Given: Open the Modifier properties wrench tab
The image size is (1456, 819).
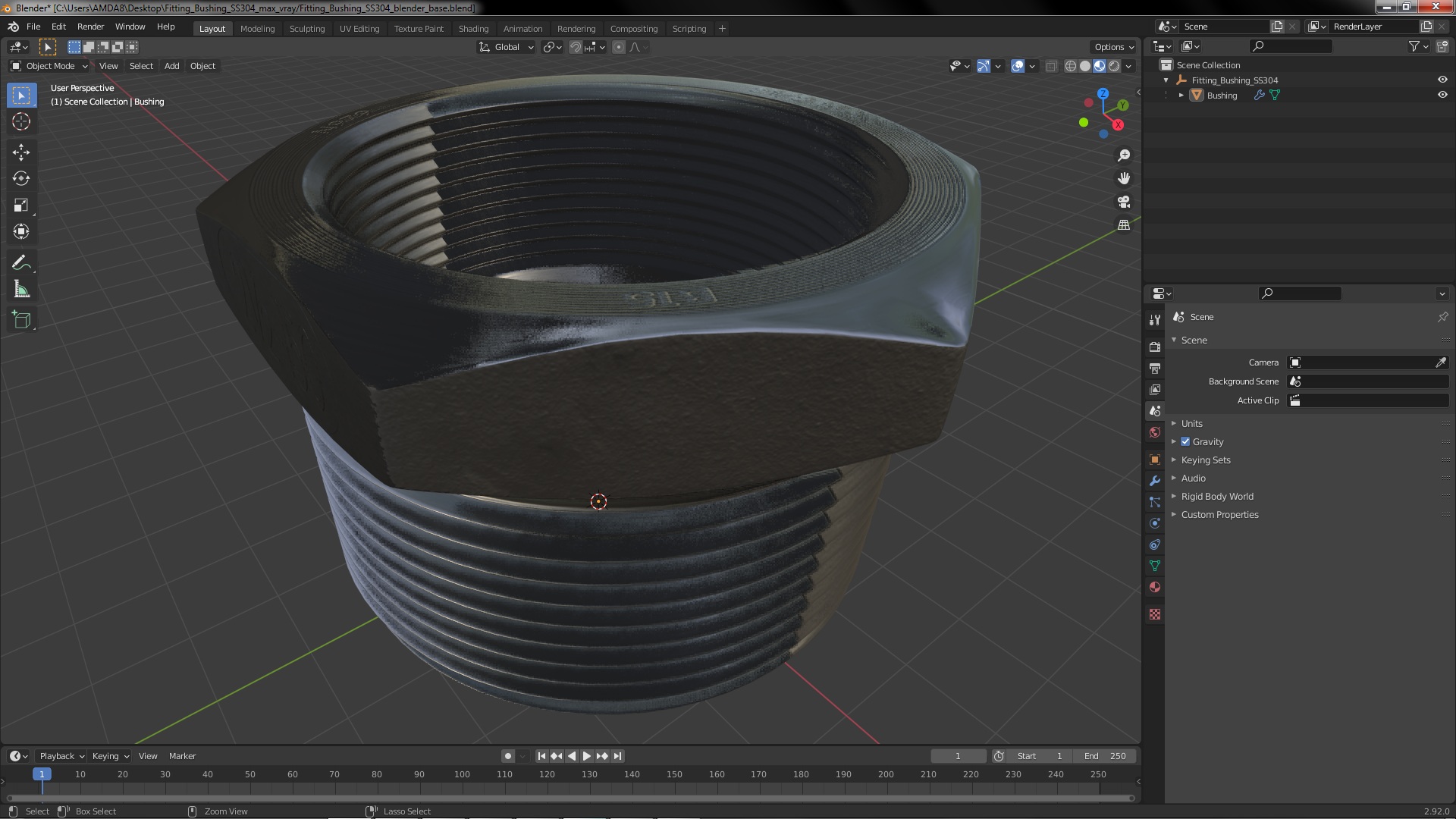Looking at the screenshot, I should pyautogui.click(x=1155, y=481).
